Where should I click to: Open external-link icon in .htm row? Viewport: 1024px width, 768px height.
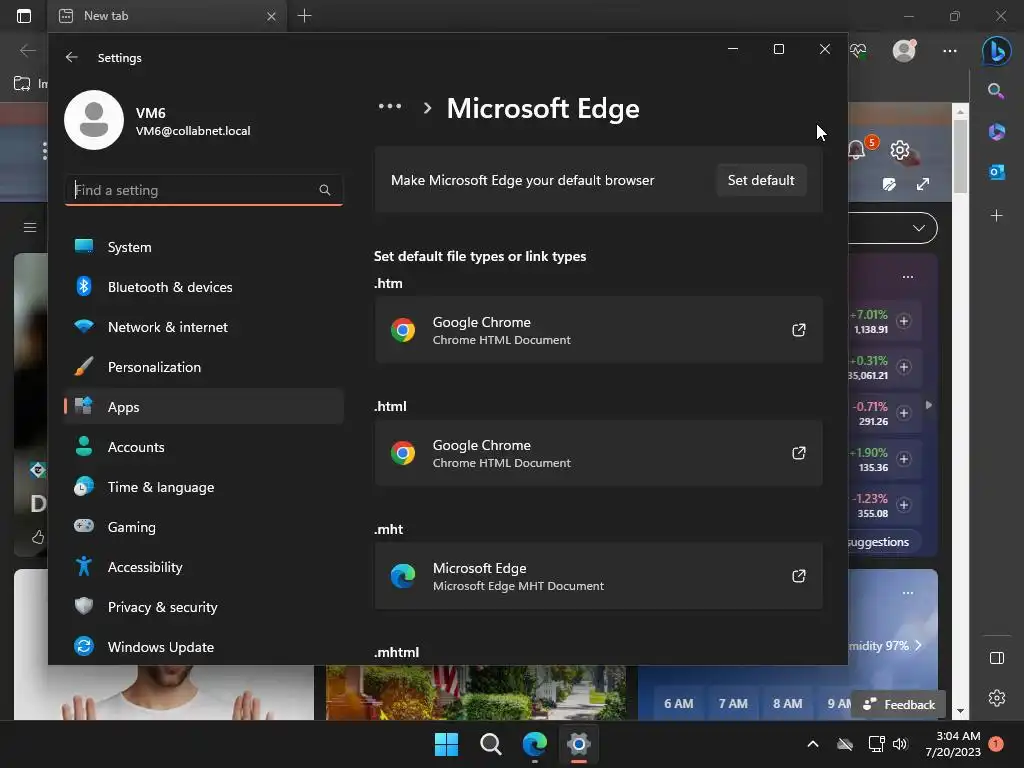[799, 330]
